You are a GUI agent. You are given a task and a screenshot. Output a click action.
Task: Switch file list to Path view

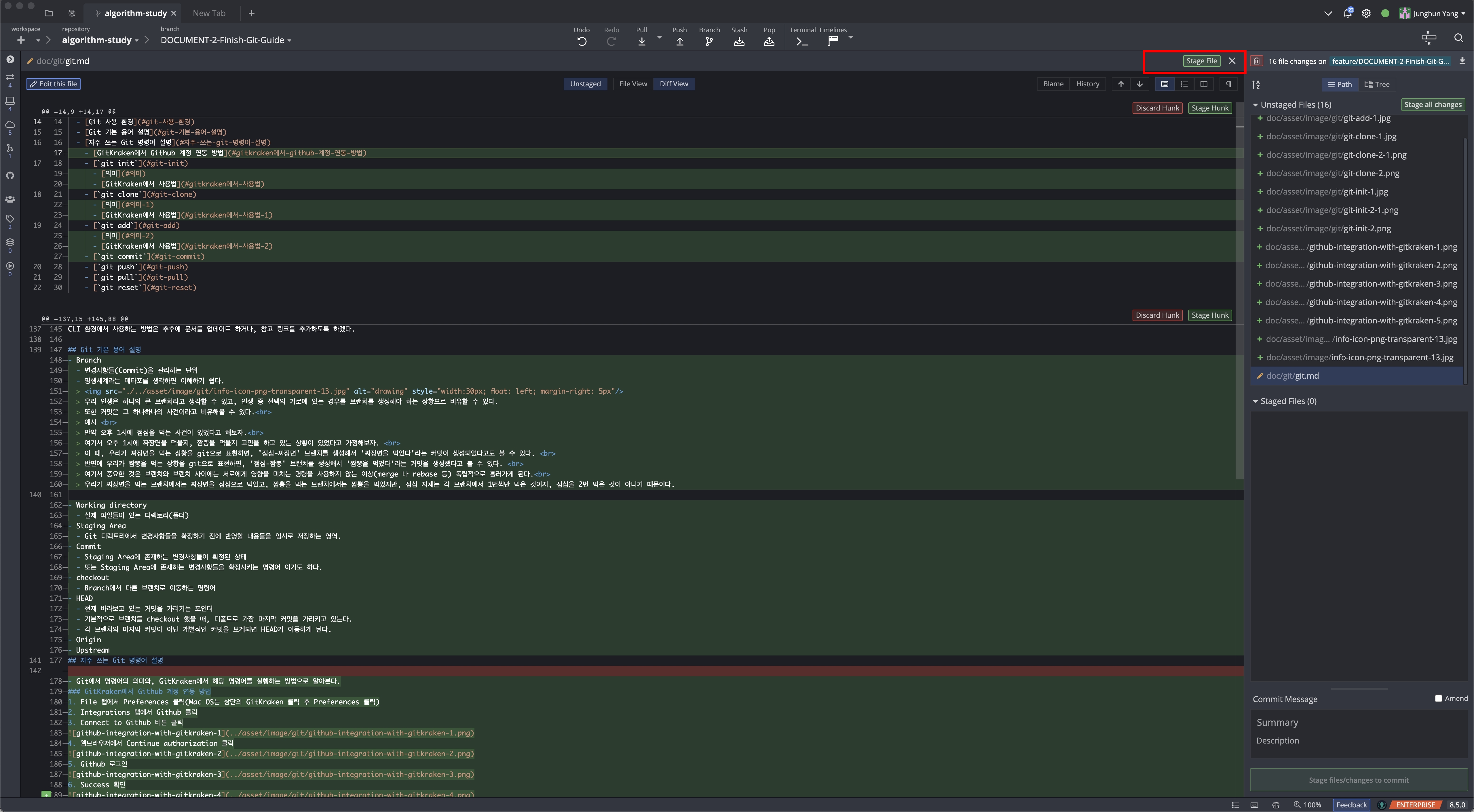1340,85
